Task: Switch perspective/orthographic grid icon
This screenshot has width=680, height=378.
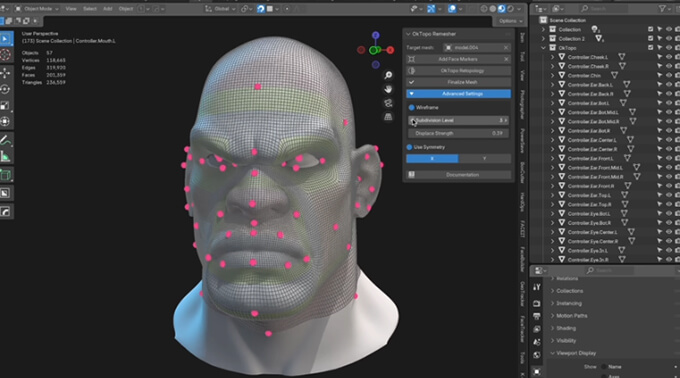Action: pos(388,117)
